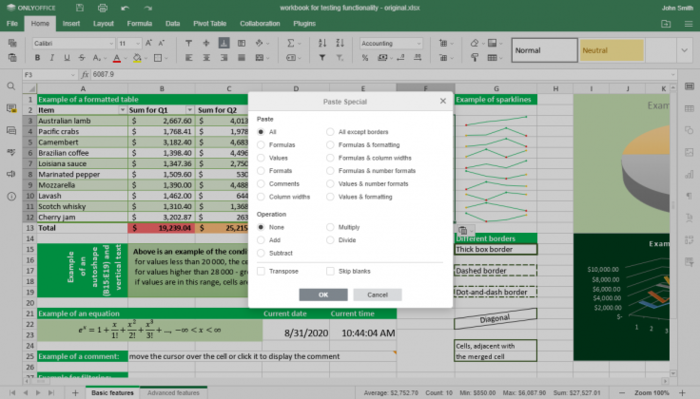
Task: Click the formula bar input field
Action: [379, 75]
